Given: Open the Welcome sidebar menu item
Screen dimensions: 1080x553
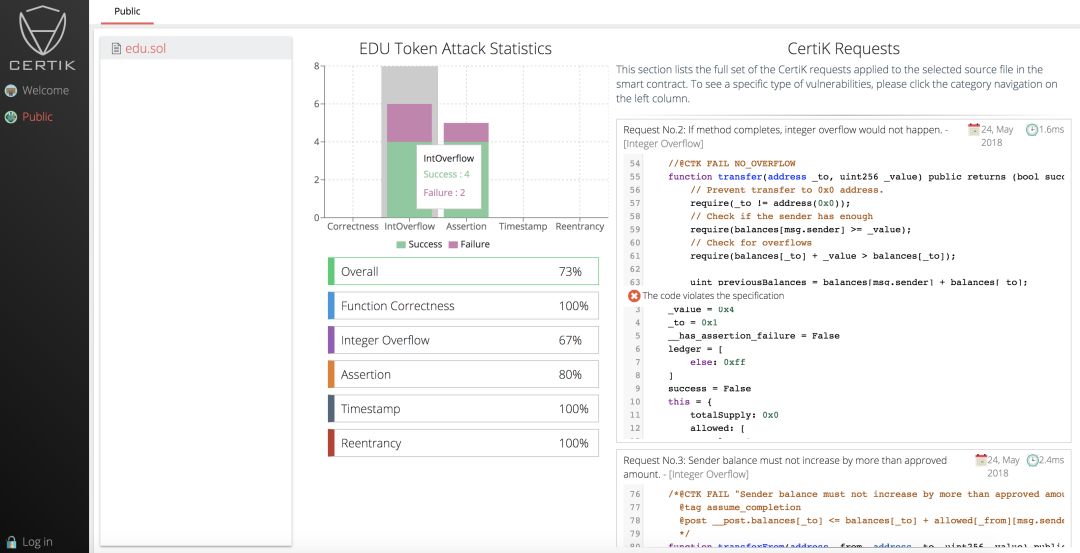Looking at the screenshot, I should [x=45, y=90].
